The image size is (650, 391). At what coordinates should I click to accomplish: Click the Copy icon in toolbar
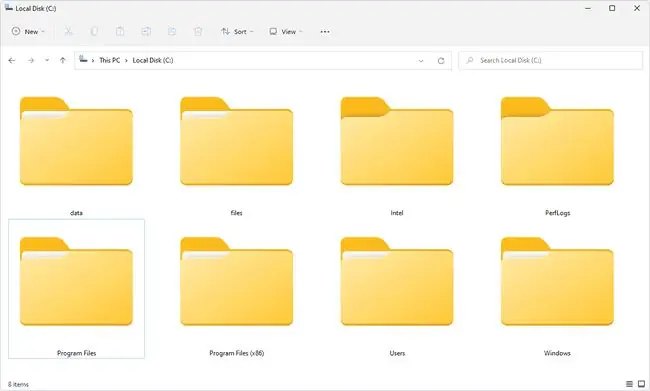tap(94, 32)
